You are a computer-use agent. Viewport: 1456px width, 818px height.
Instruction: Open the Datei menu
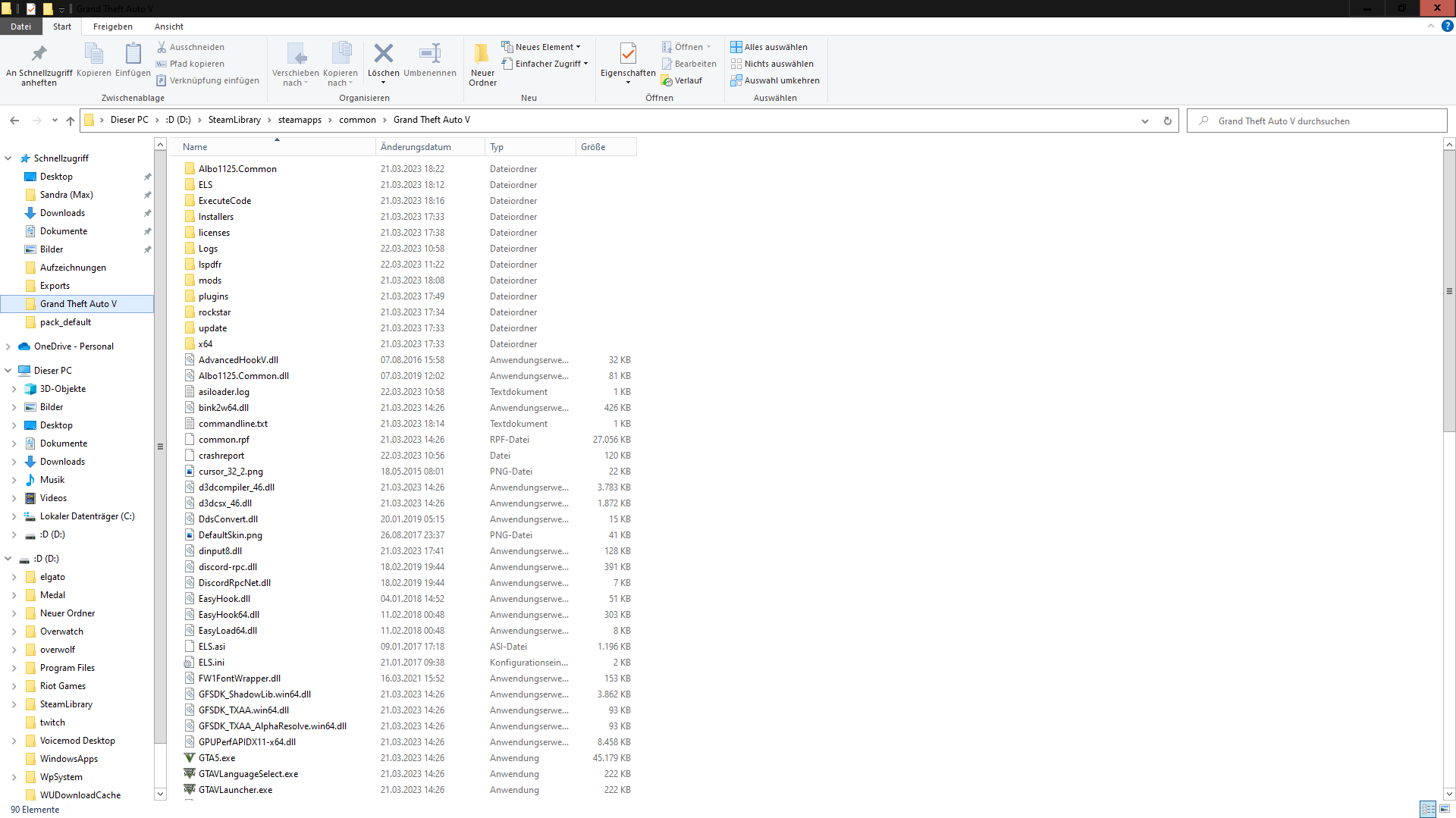coord(20,27)
